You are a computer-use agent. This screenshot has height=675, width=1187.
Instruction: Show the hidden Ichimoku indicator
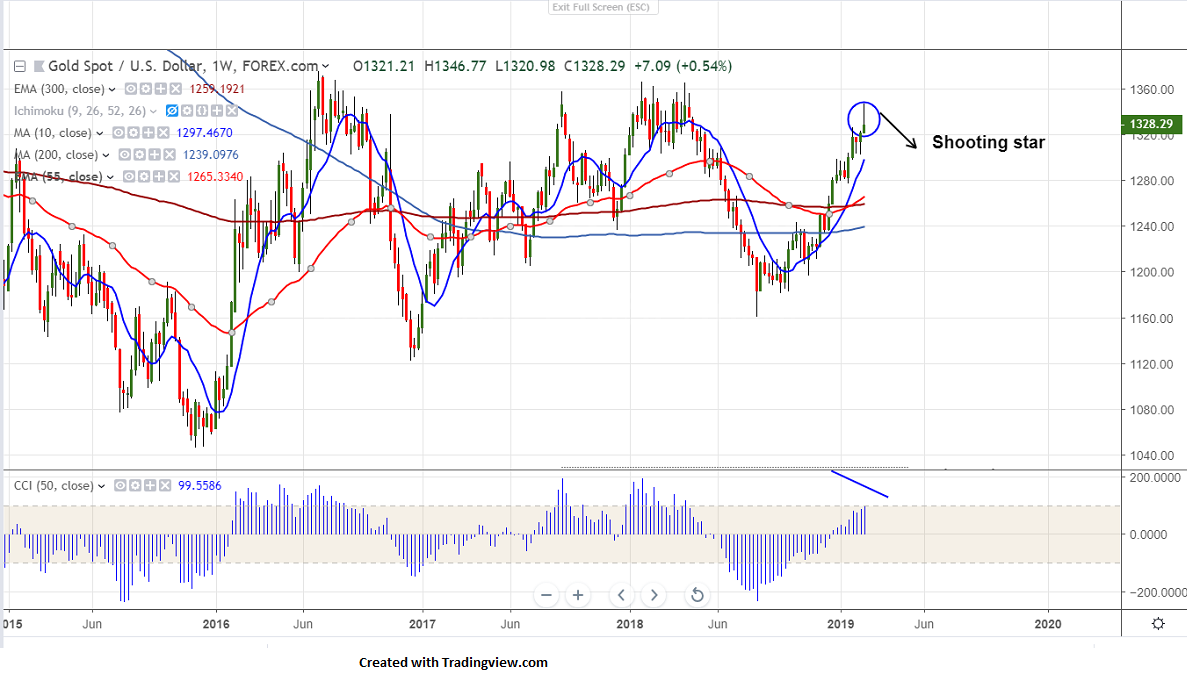click(x=172, y=111)
